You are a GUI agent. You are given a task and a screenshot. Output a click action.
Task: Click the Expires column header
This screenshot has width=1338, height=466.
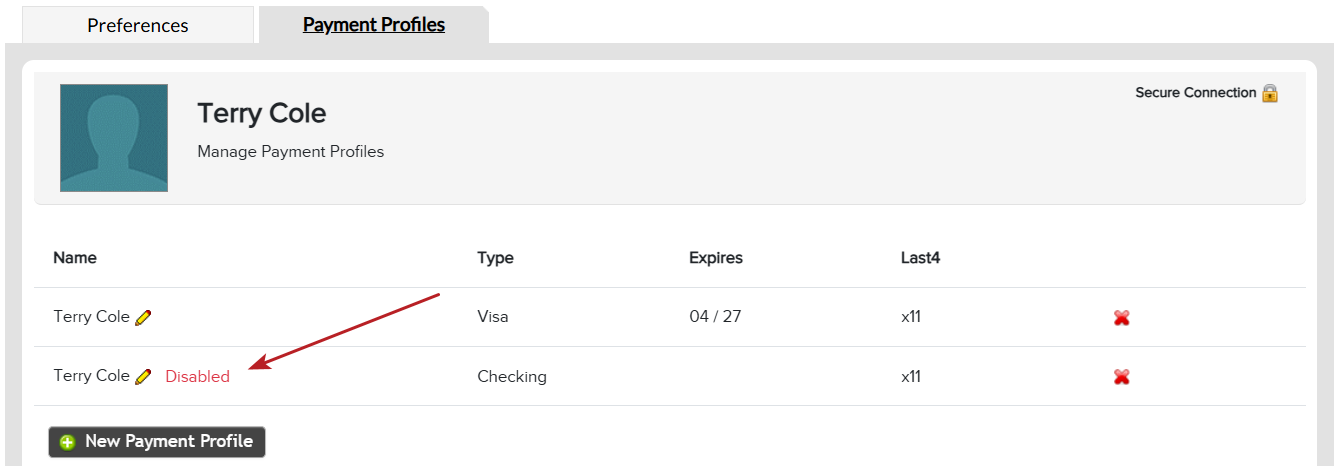coord(716,258)
